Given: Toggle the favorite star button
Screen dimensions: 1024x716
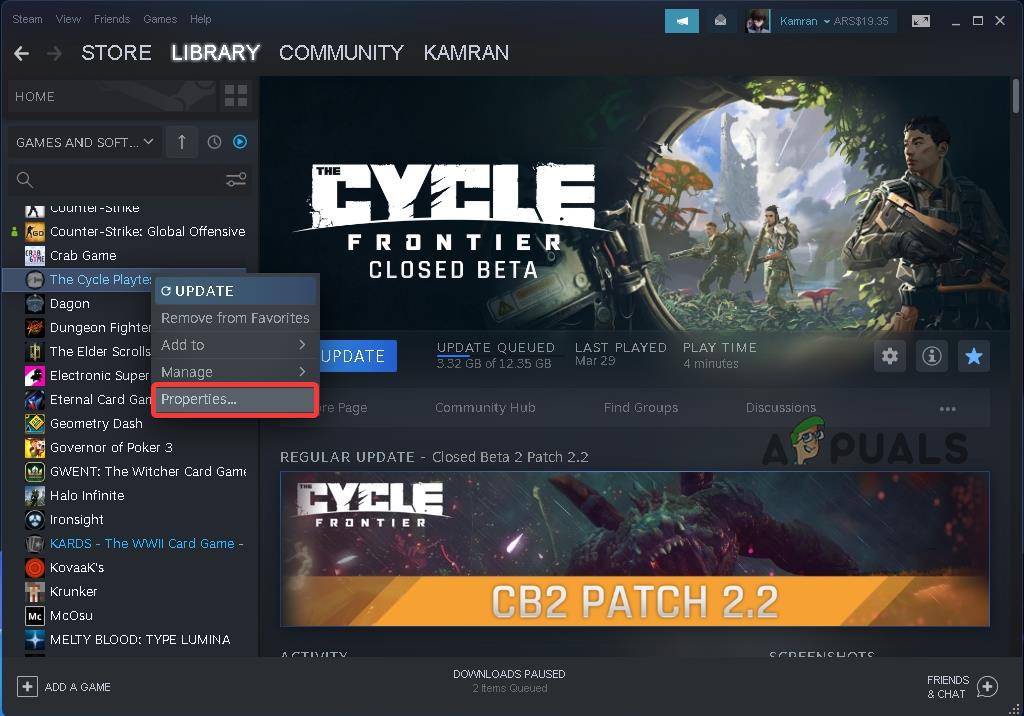Looking at the screenshot, I should (974, 356).
